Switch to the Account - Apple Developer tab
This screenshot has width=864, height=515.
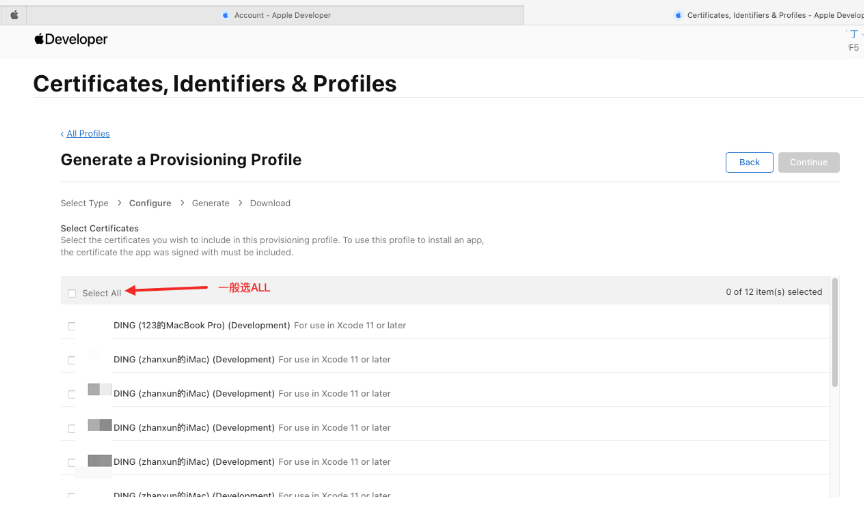click(278, 15)
